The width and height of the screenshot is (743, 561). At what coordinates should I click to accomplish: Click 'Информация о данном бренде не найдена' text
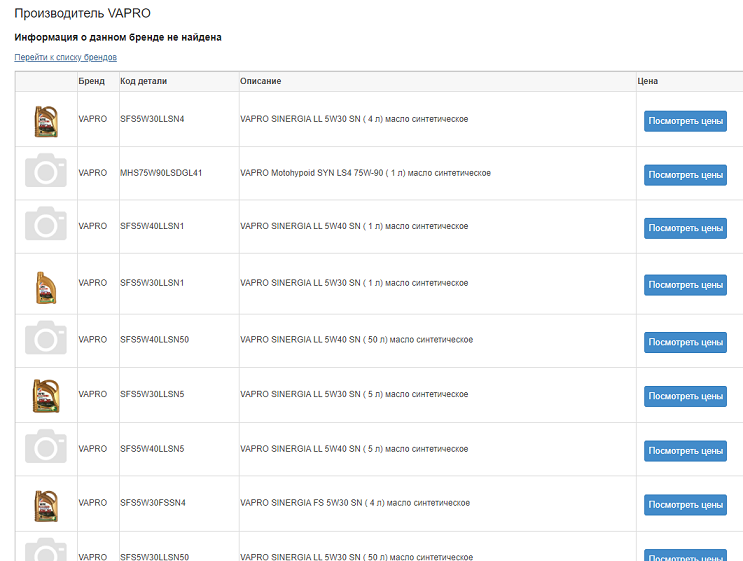[x=118, y=37]
